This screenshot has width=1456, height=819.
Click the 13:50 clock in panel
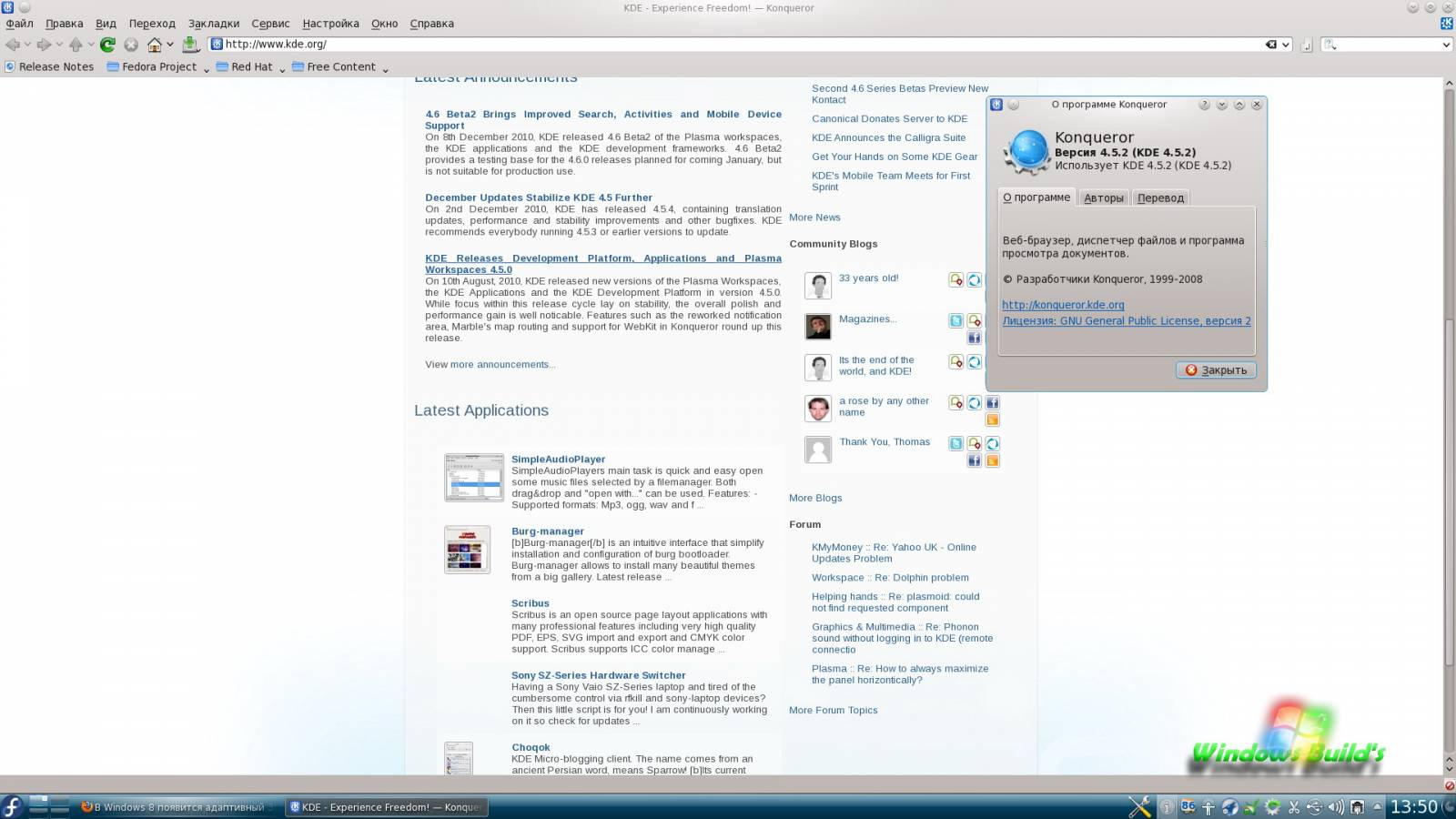pos(1413,806)
